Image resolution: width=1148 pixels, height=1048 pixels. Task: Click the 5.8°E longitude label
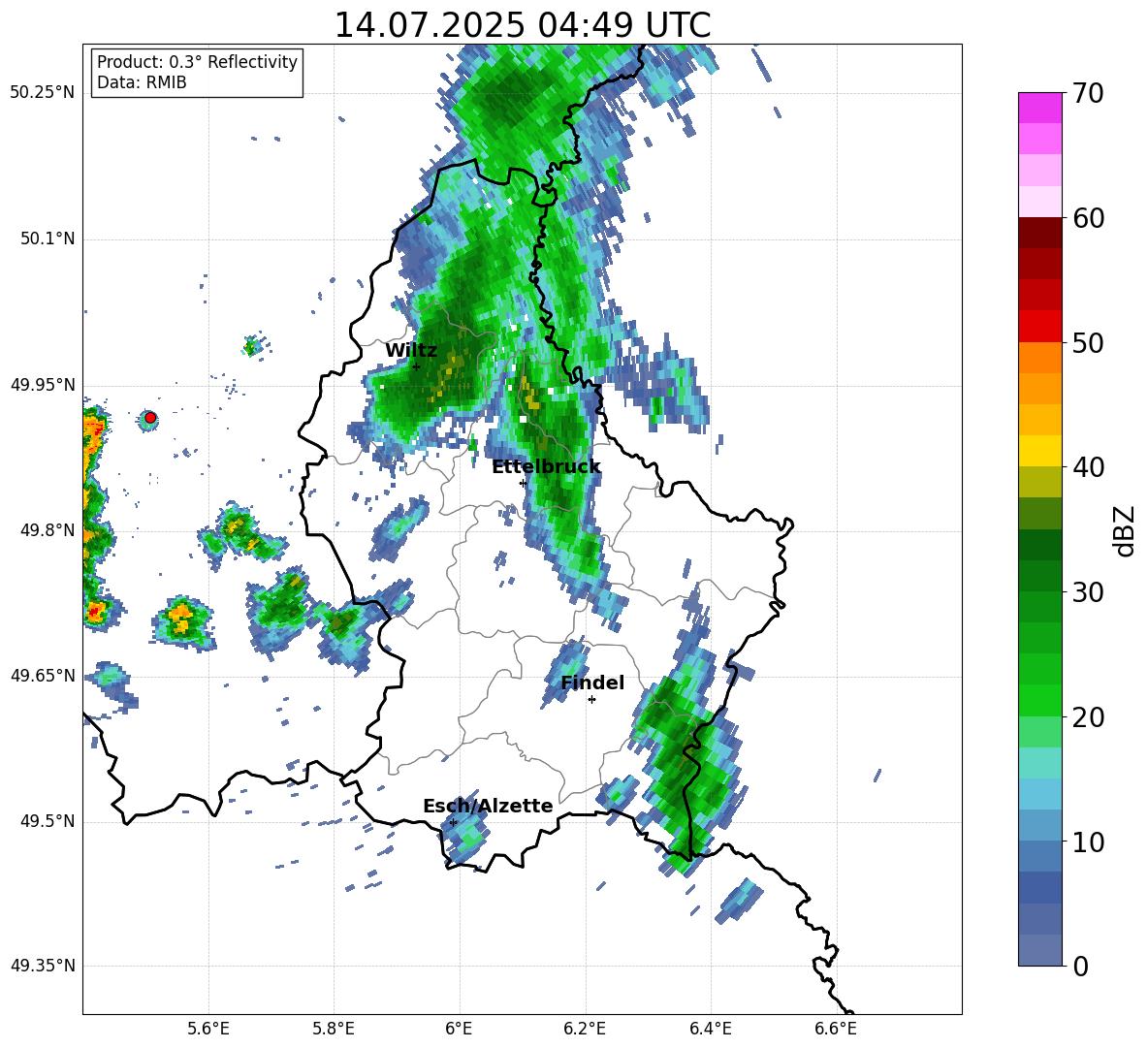pos(334,1029)
